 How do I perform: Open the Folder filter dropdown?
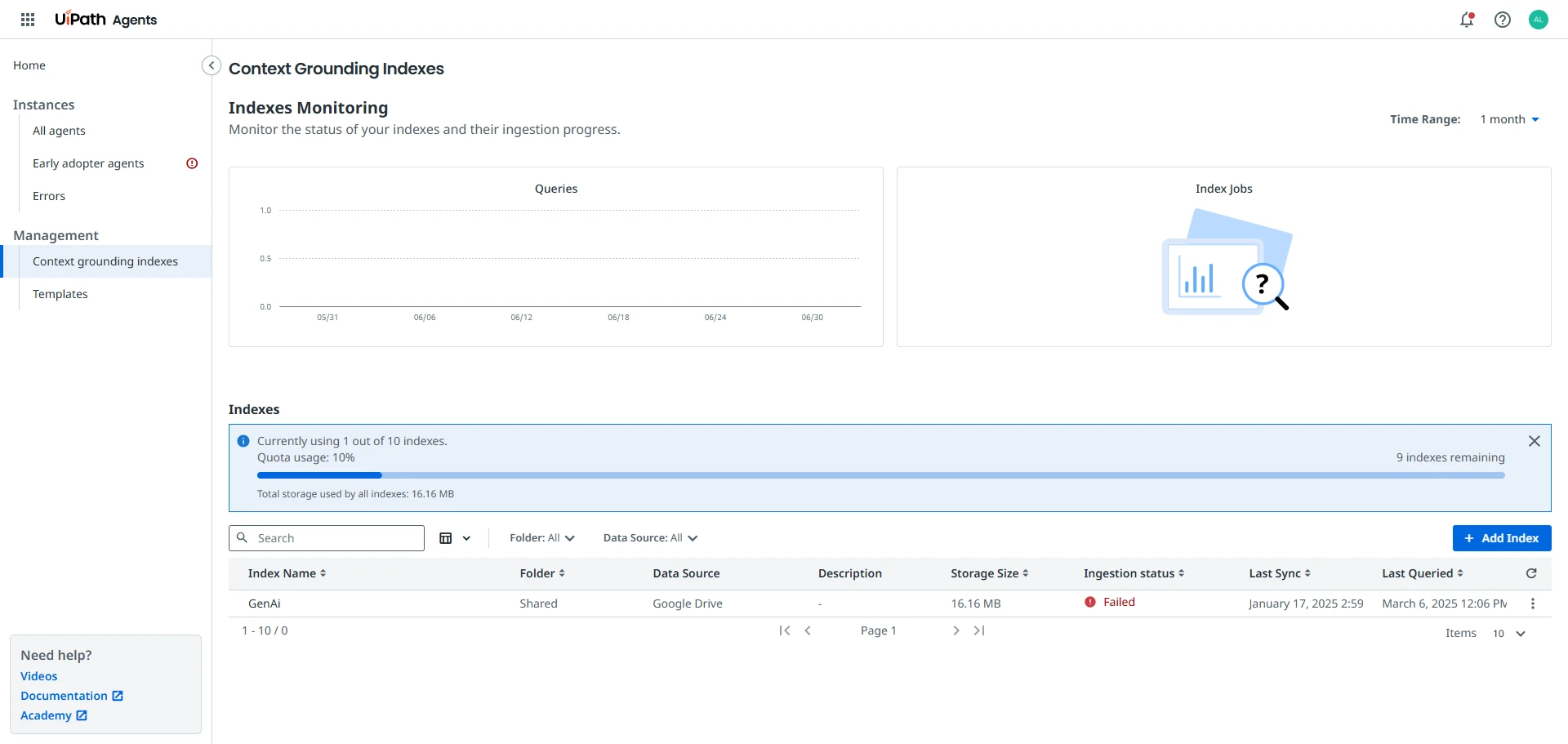(541, 538)
